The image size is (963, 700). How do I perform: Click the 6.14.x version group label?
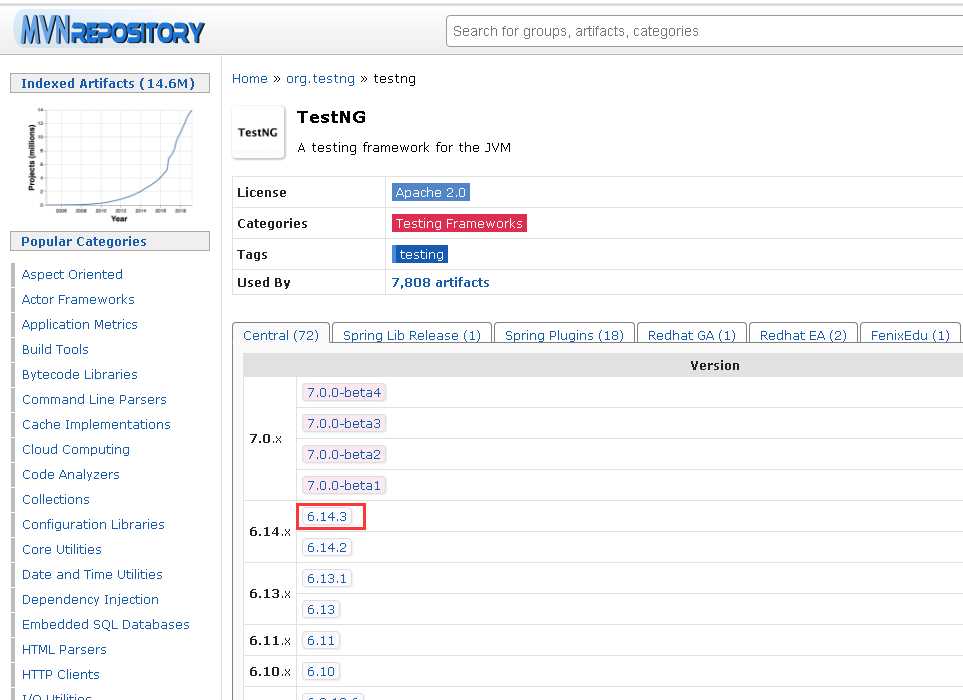point(270,532)
